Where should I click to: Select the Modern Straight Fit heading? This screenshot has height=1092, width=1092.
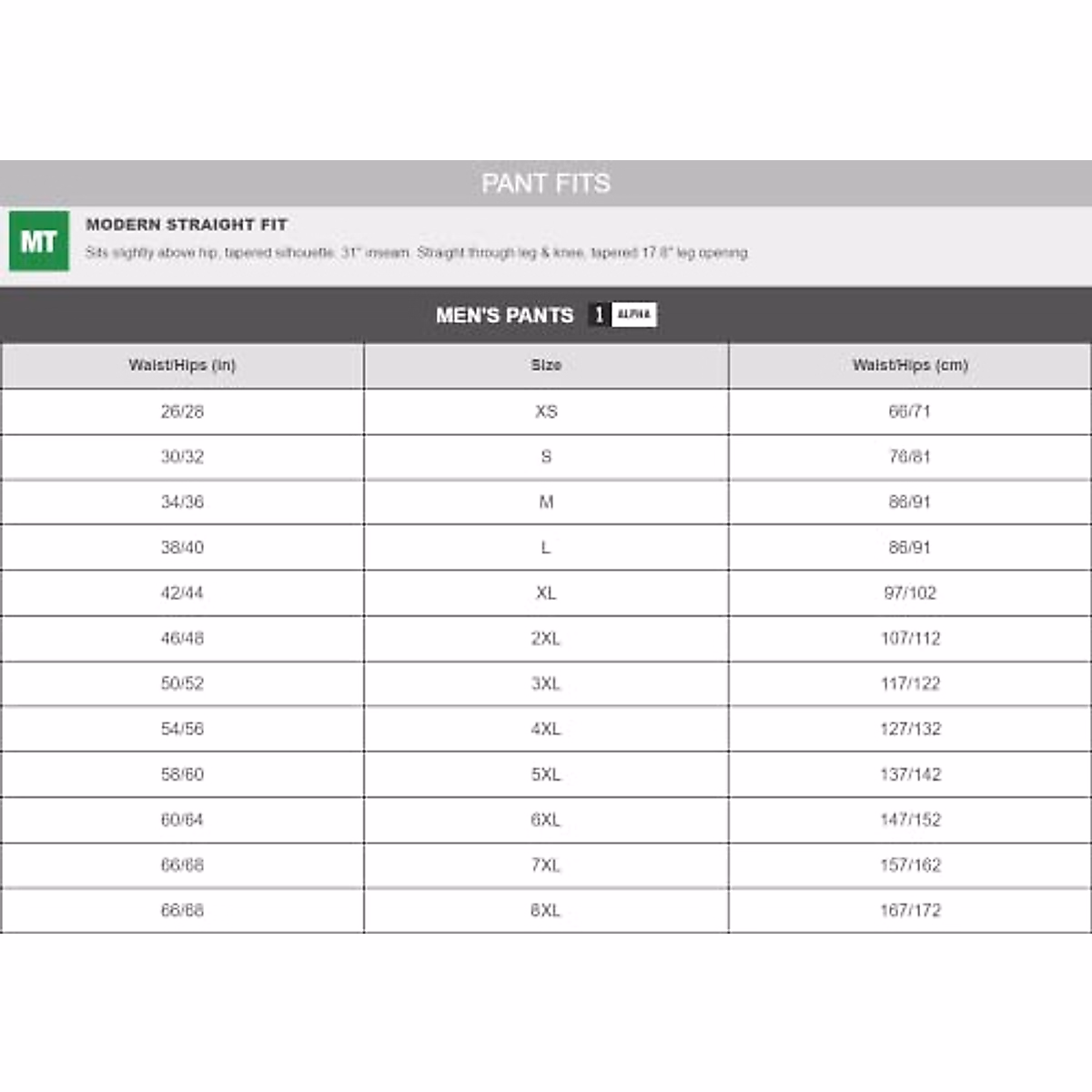(x=187, y=225)
